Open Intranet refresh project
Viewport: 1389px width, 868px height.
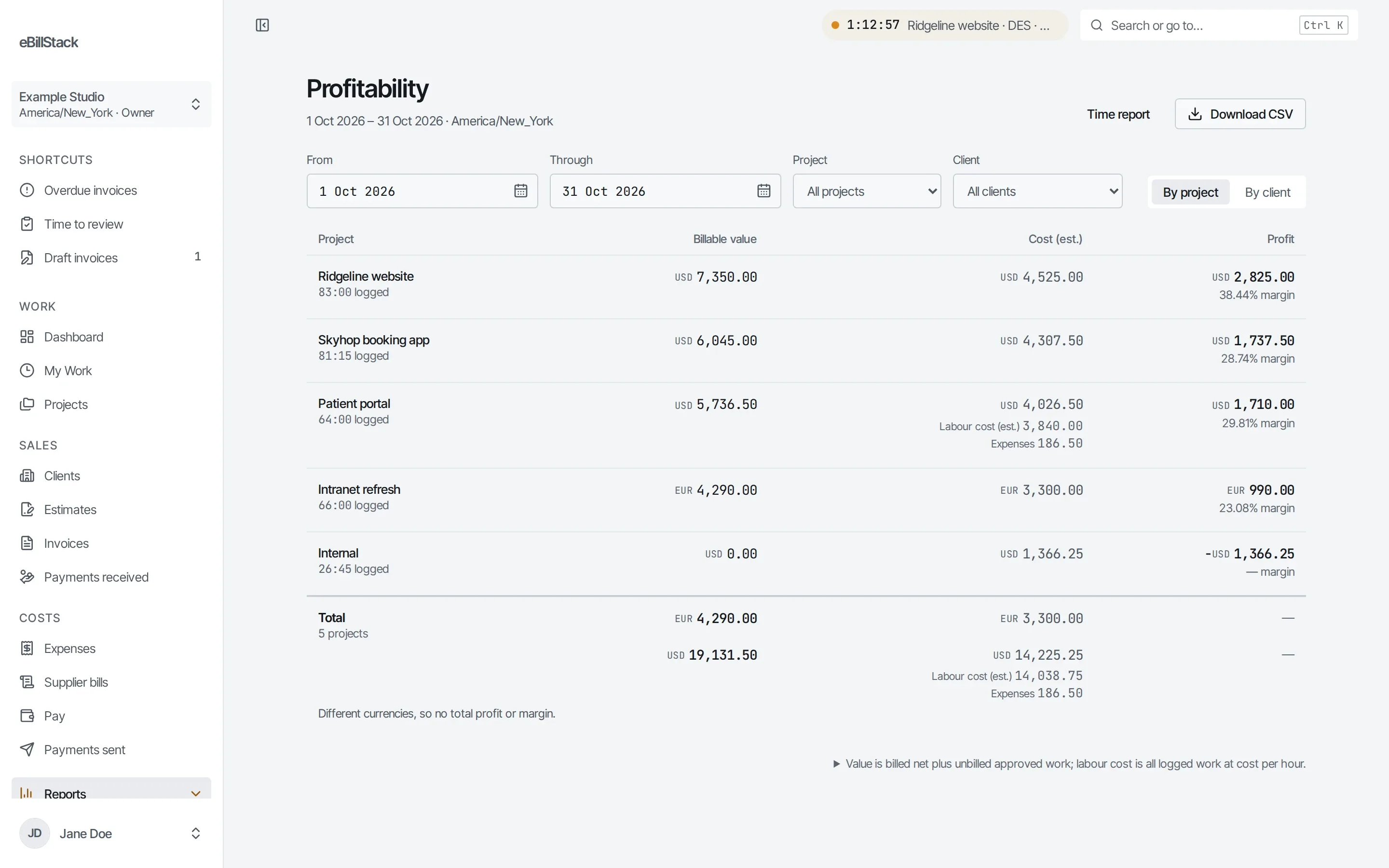pos(359,489)
